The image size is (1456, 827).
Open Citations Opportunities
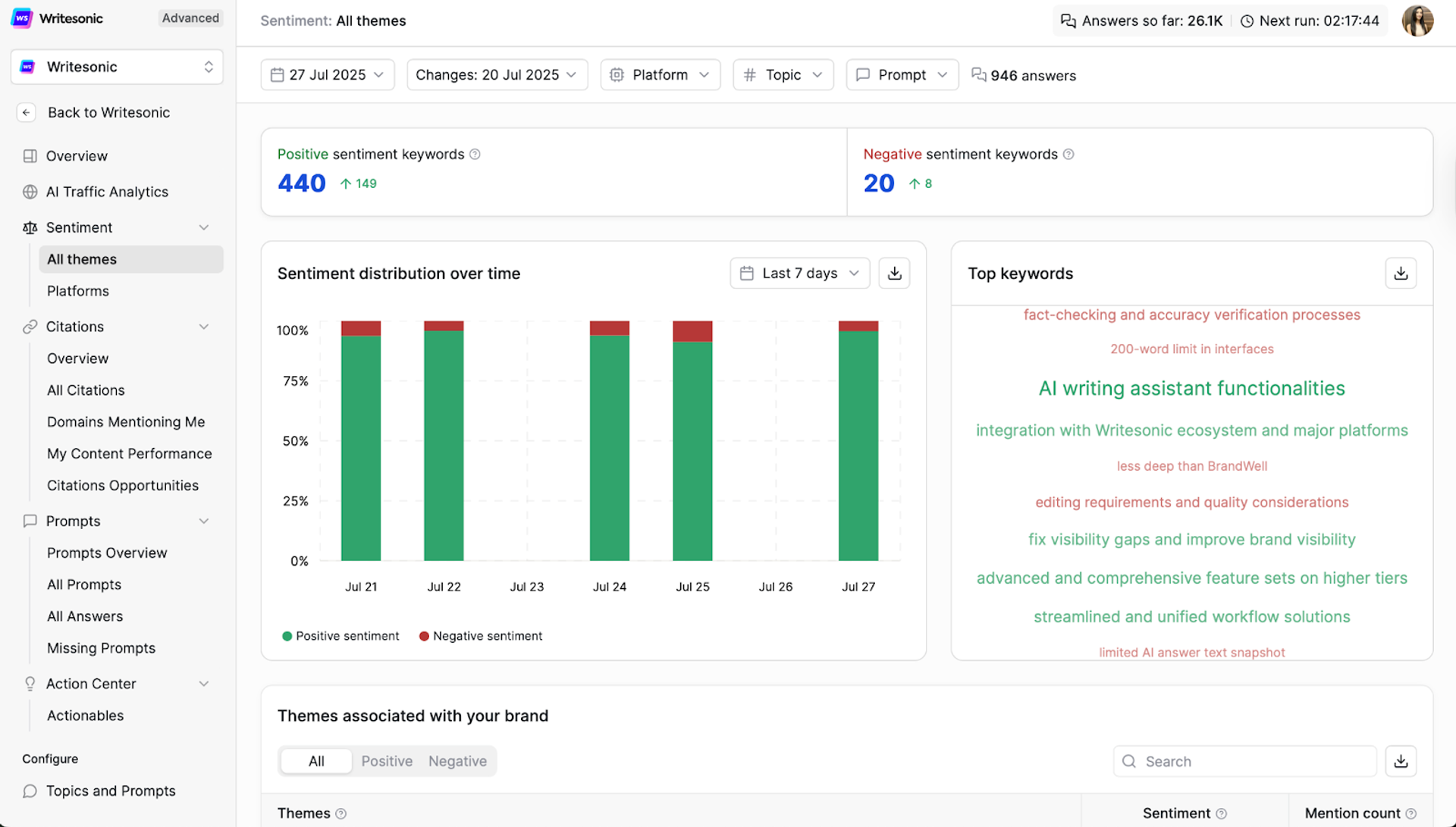pyautogui.click(x=123, y=485)
